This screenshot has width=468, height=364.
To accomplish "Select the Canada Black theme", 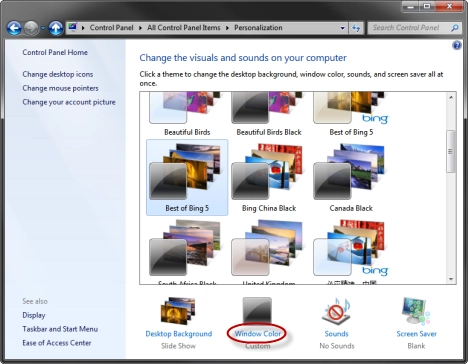I will click(x=351, y=177).
